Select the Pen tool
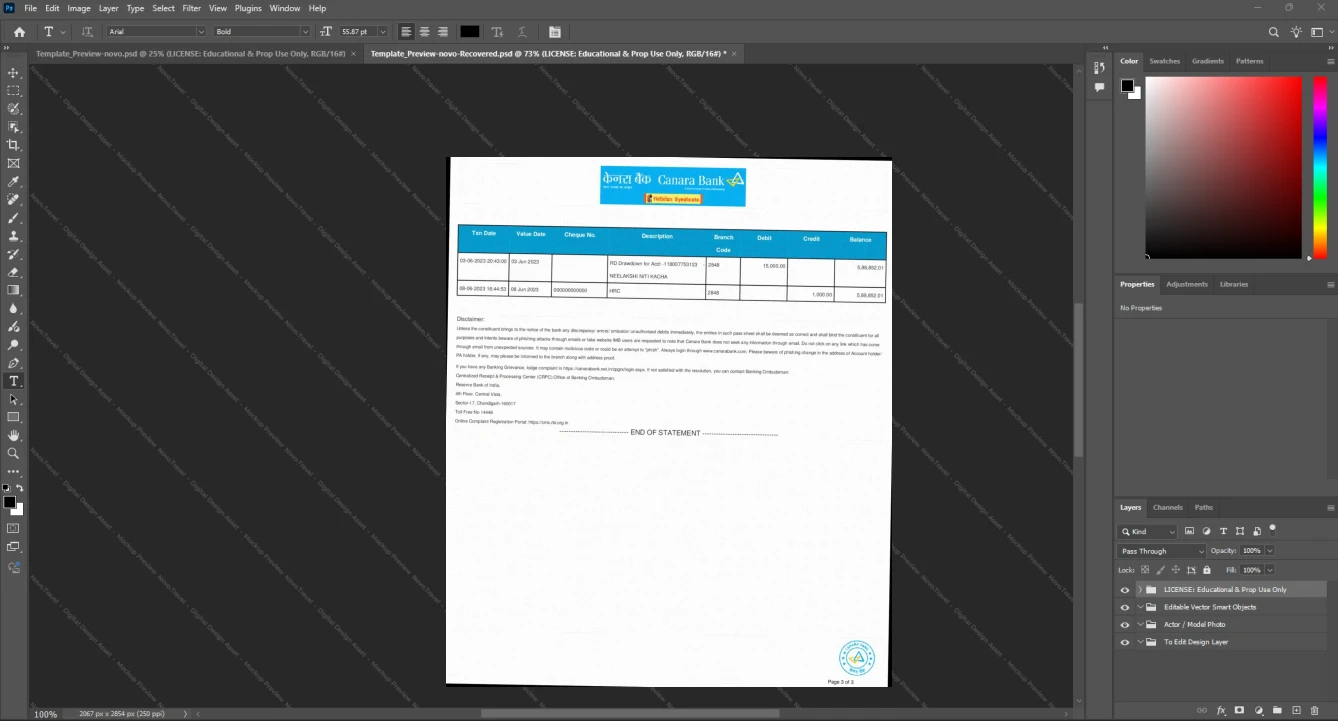This screenshot has width=1338, height=721. (x=13, y=363)
